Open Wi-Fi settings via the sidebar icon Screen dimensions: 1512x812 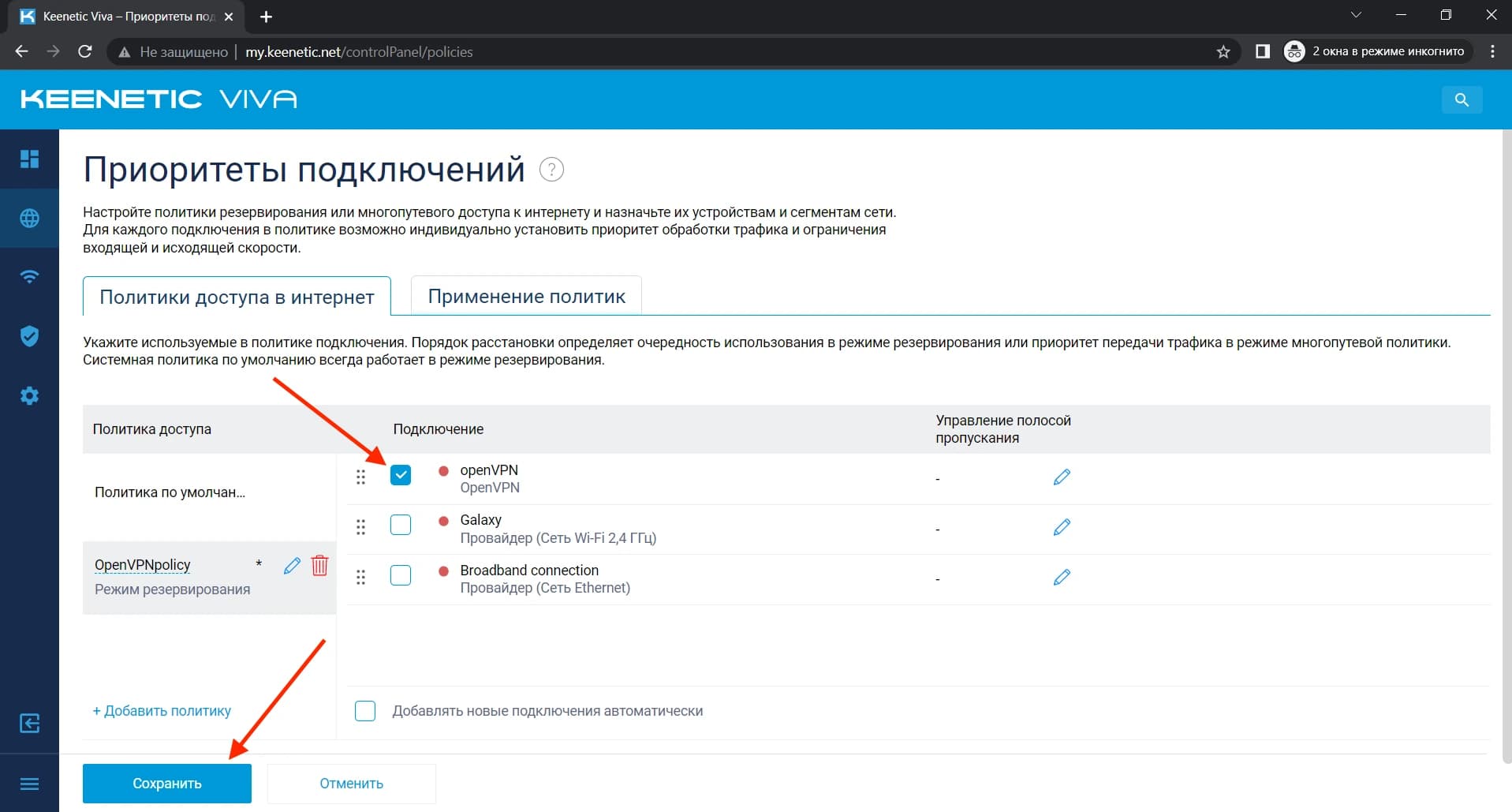click(x=29, y=277)
